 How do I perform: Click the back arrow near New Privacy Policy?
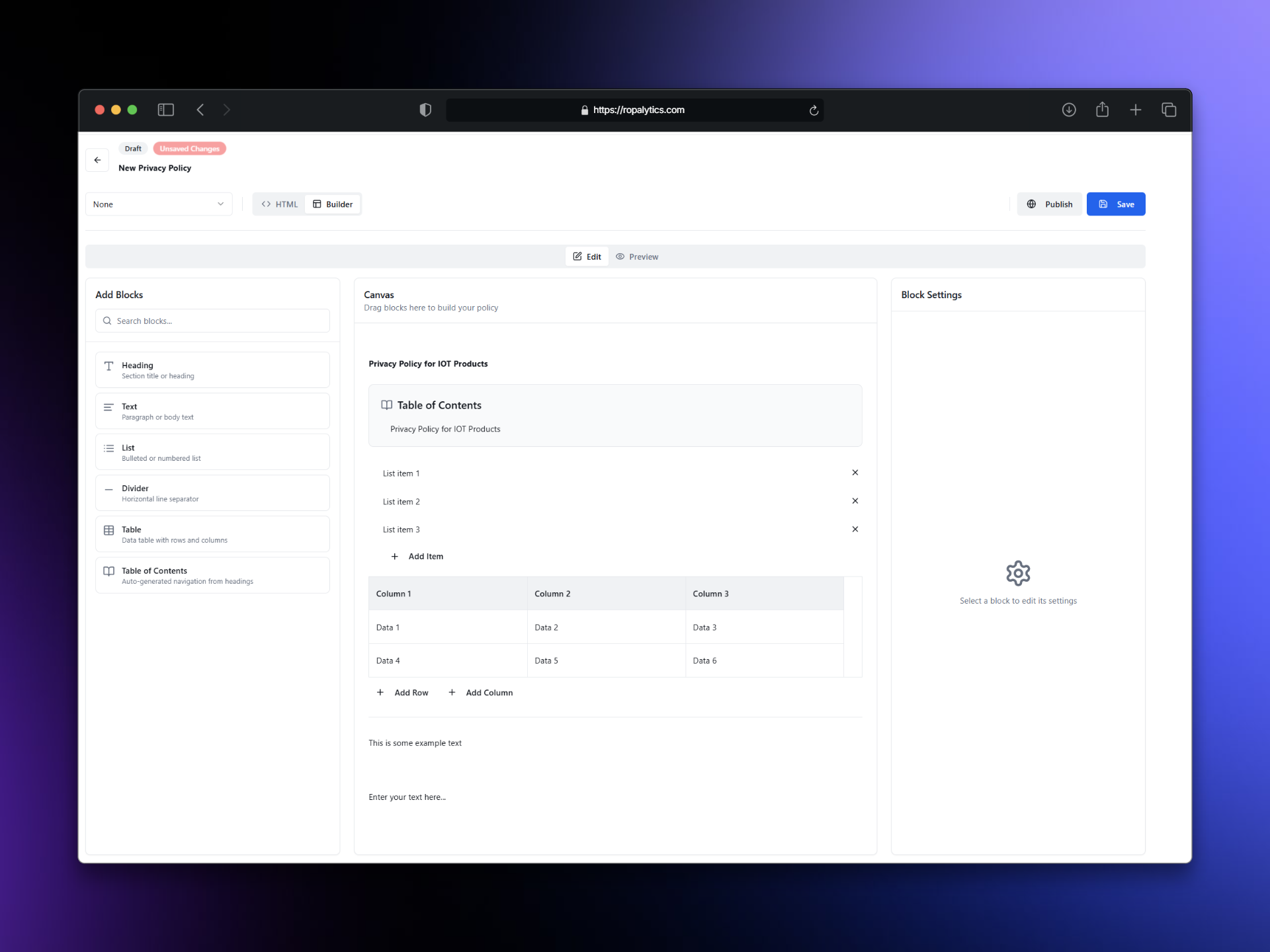(97, 160)
